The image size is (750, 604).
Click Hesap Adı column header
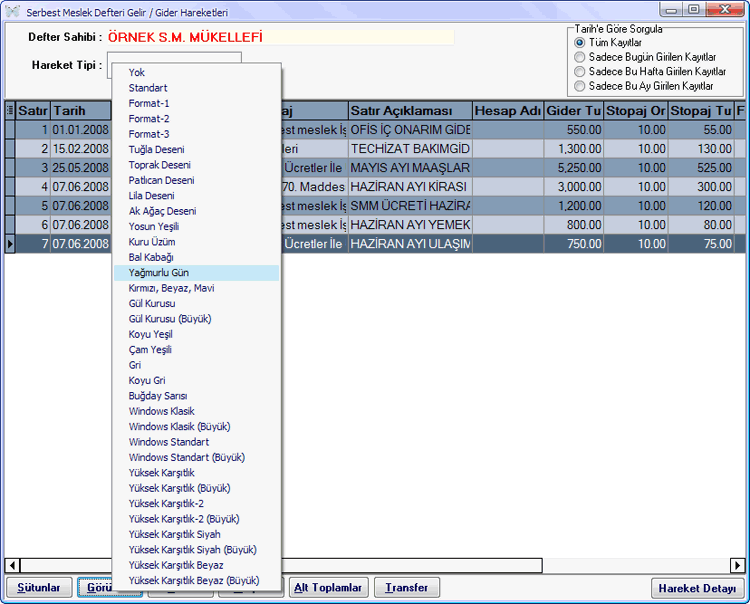point(508,110)
